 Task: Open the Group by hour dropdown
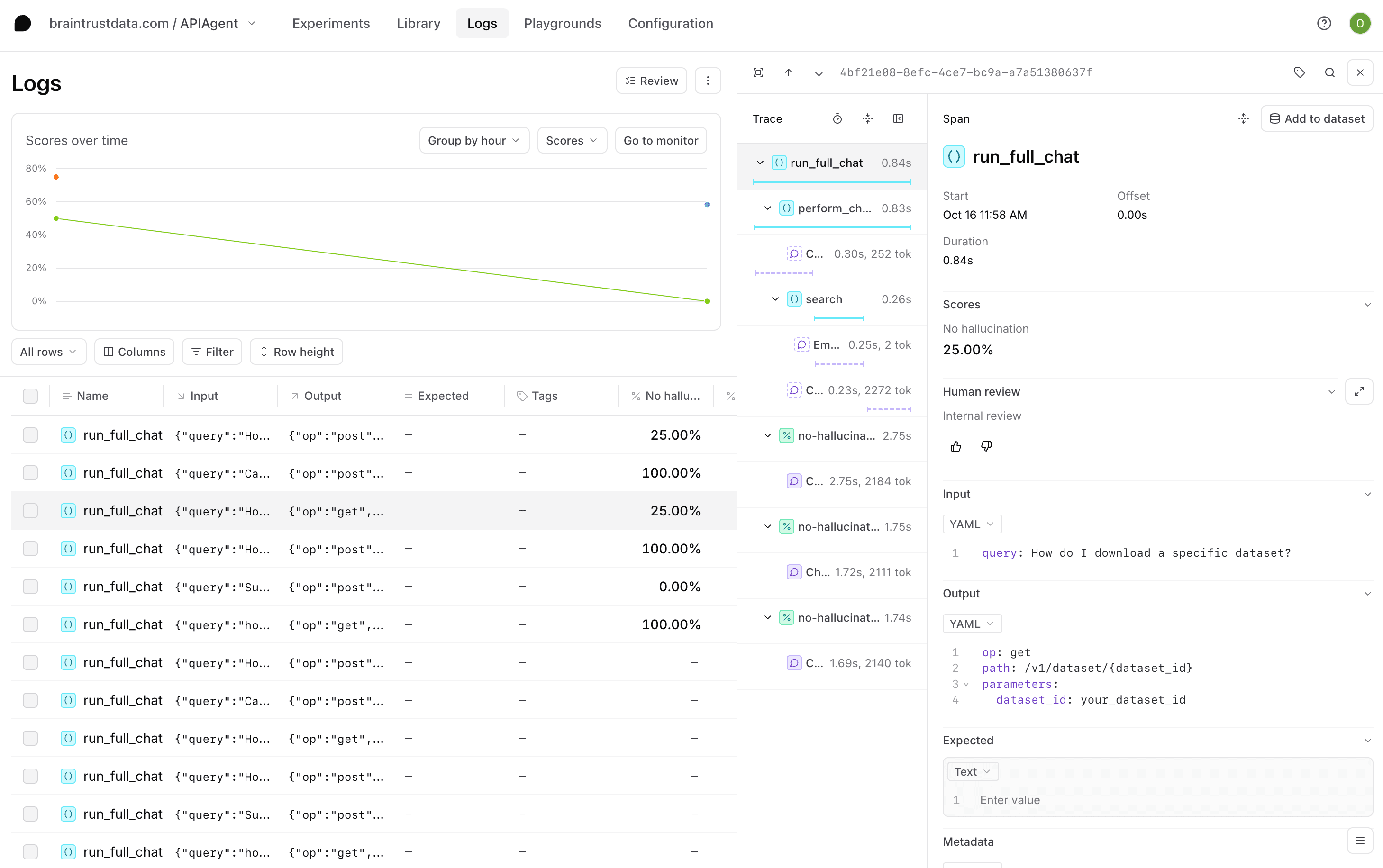point(473,140)
